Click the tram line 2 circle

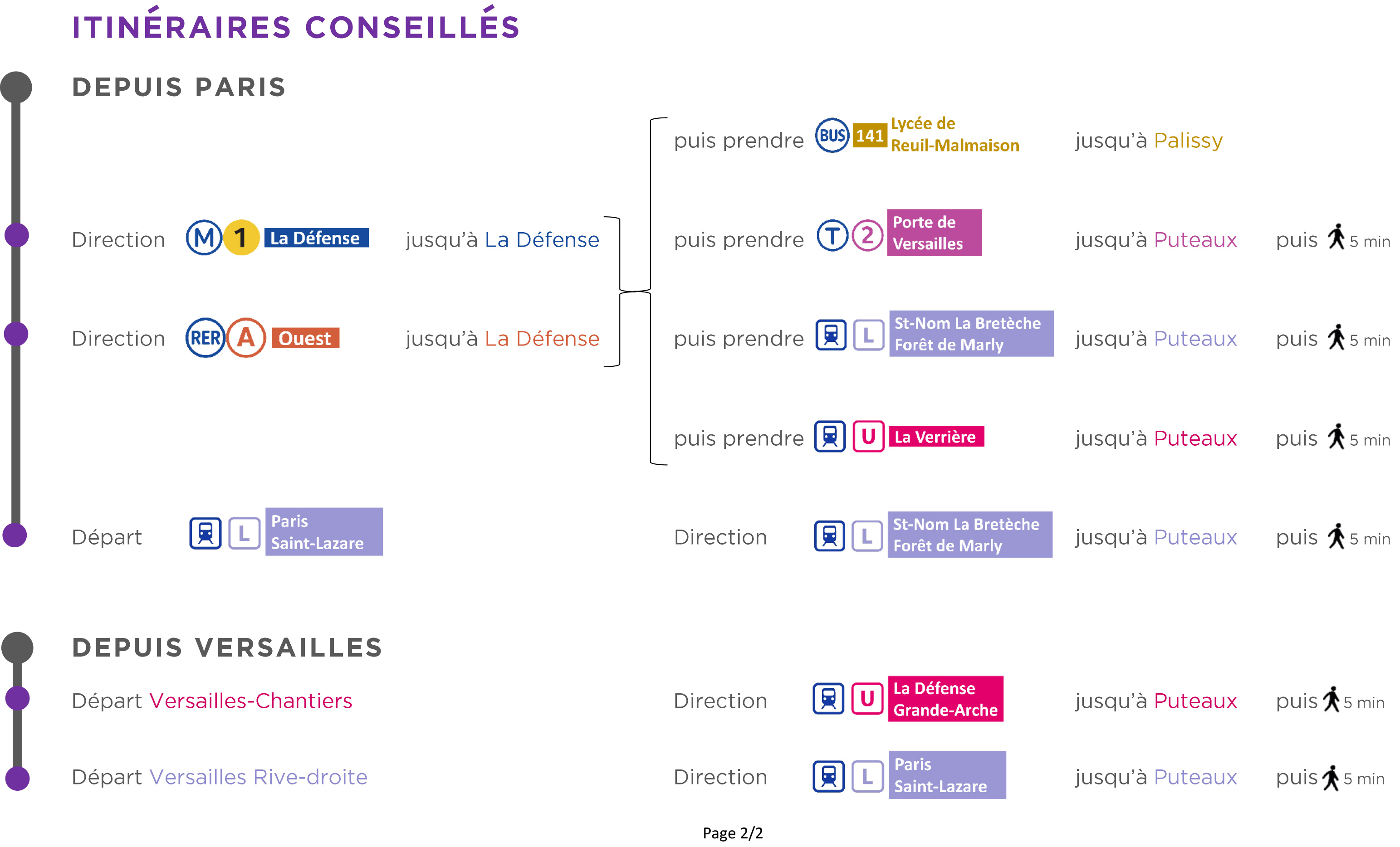click(867, 235)
